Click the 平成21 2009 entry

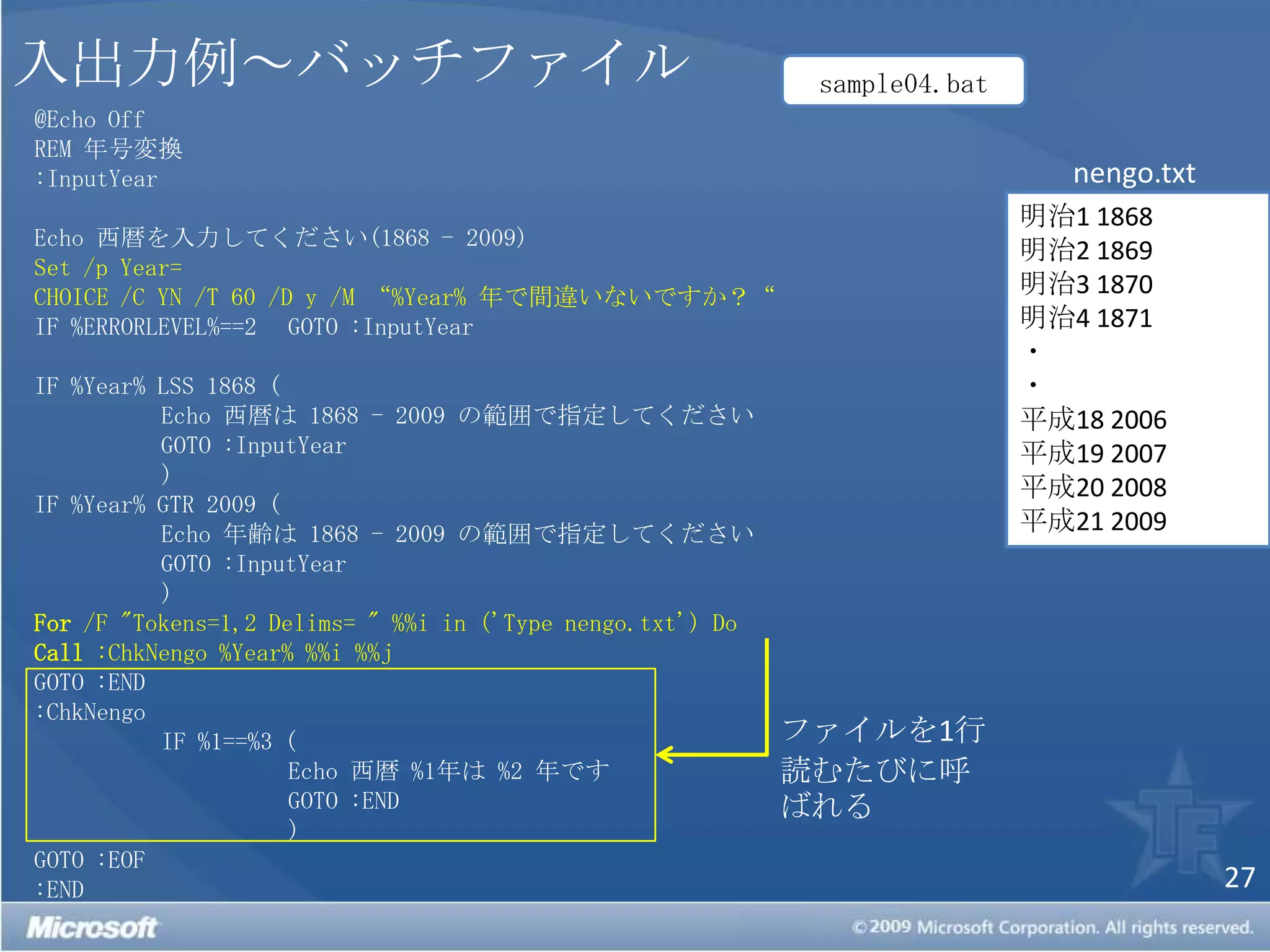[1093, 521]
